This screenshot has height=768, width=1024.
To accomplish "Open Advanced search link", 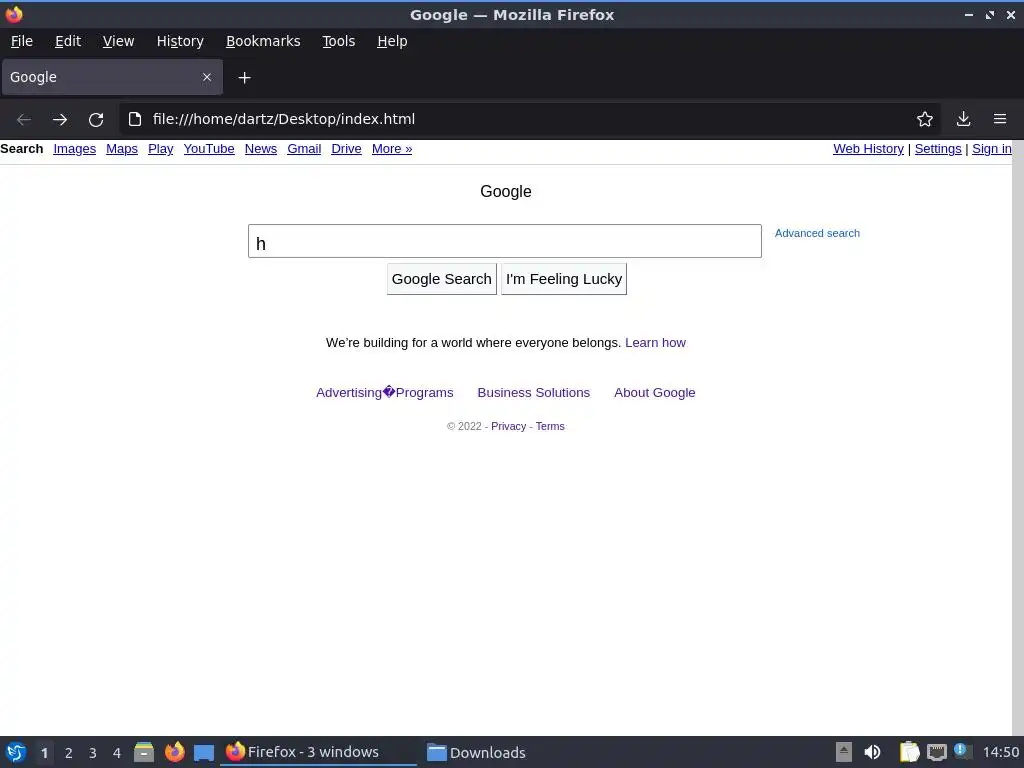I will click(817, 233).
